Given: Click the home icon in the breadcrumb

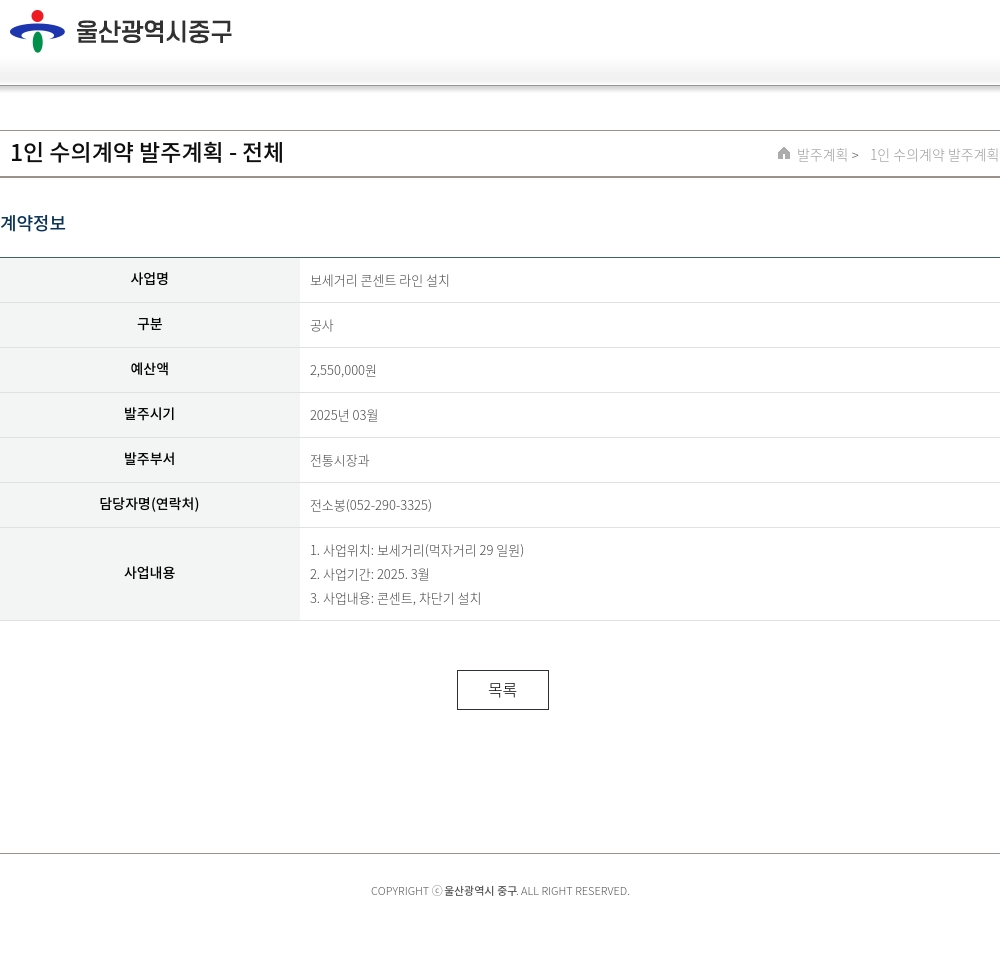Looking at the screenshot, I should 784,153.
